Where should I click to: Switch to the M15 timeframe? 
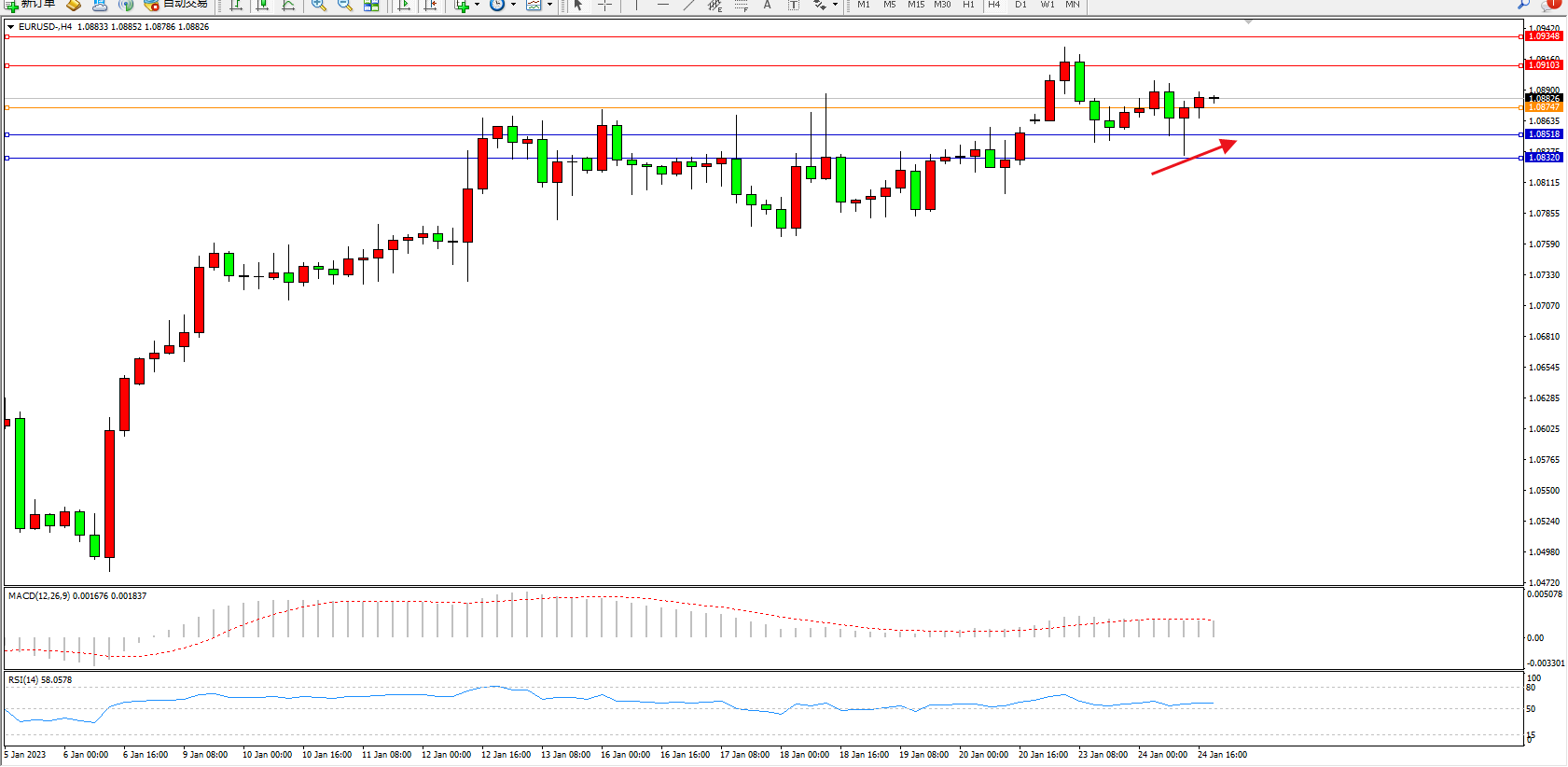click(x=916, y=5)
